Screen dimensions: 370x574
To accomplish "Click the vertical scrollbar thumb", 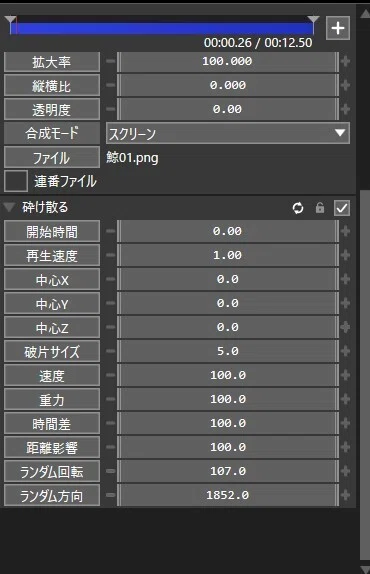I will tap(365, 375).
